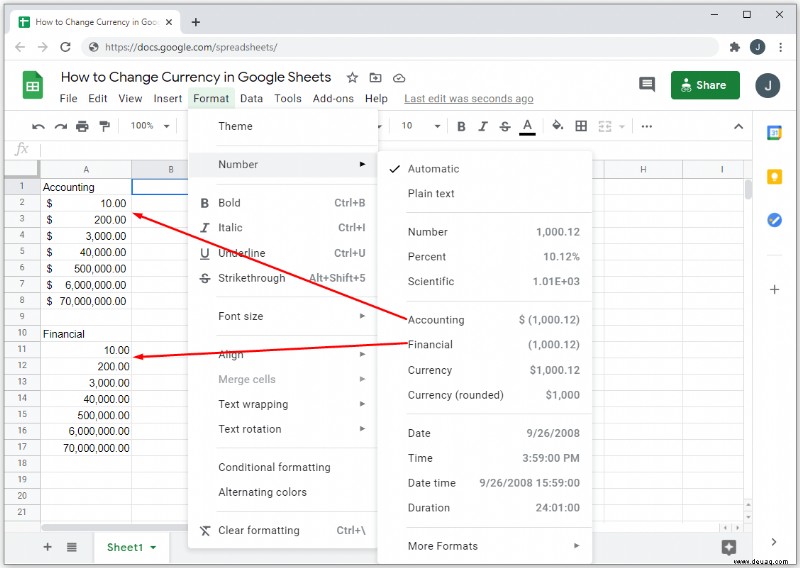Select the checked Automatic number format

click(485, 169)
